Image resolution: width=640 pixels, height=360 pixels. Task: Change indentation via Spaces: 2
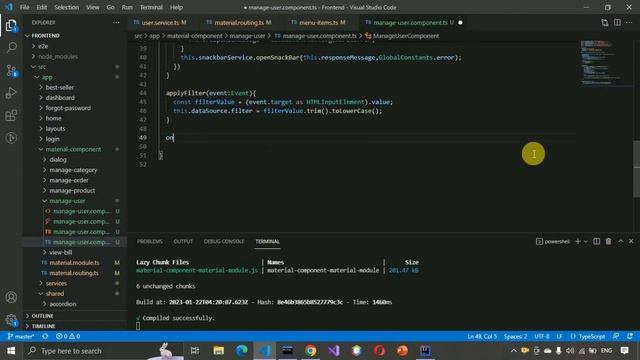point(515,336)
